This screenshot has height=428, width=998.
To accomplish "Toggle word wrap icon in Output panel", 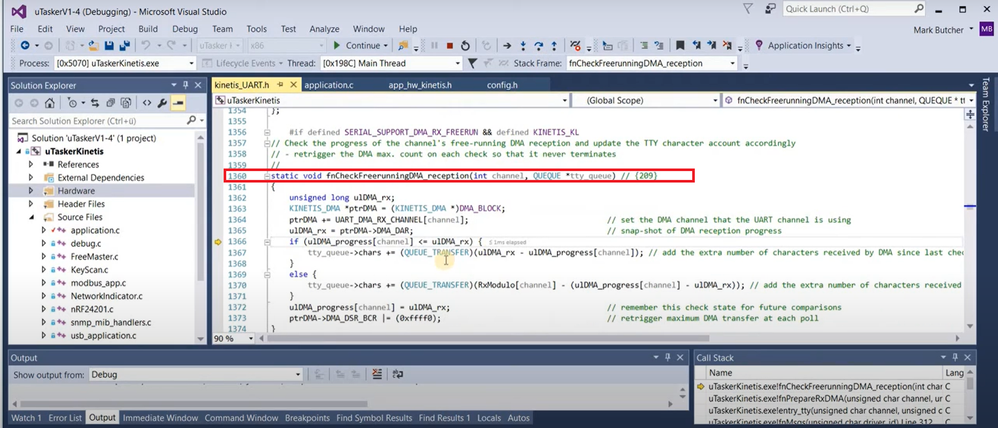I will (x=398, y=374).
